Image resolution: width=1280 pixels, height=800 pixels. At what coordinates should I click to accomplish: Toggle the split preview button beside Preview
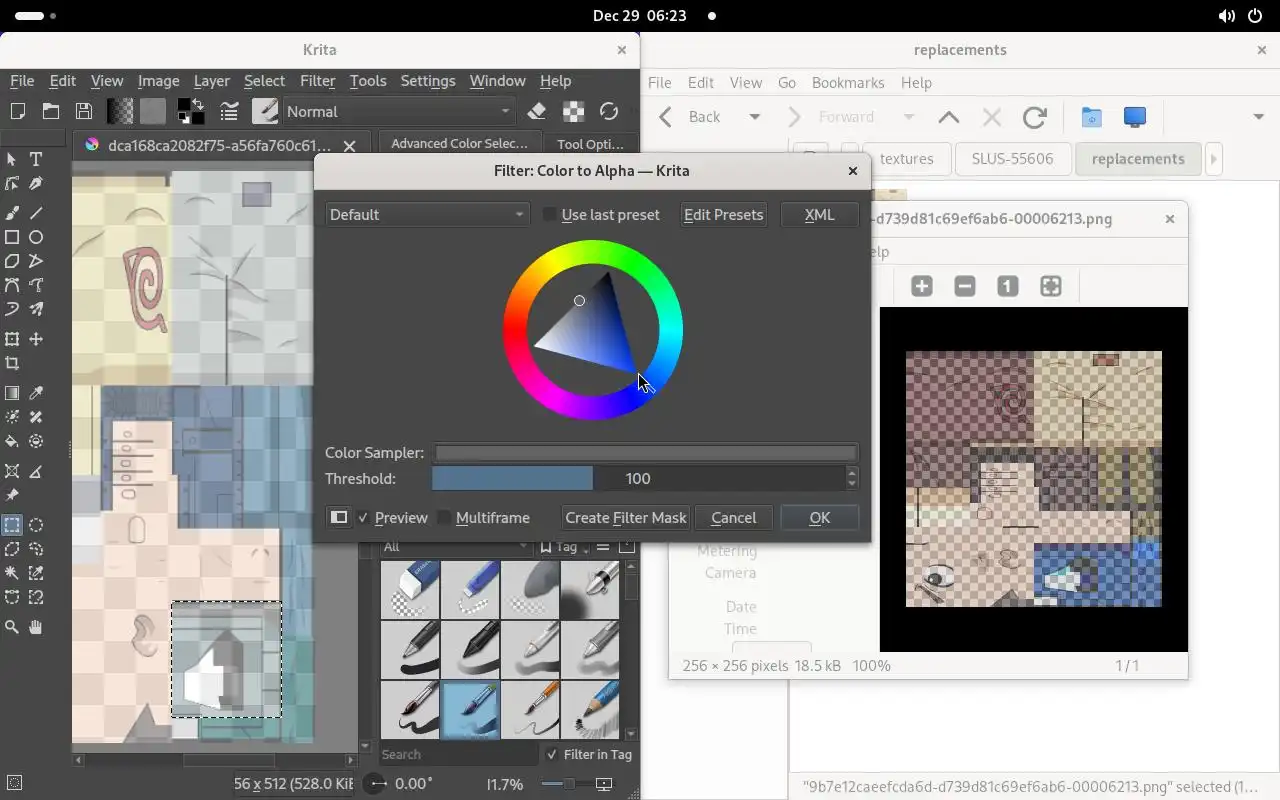coord(339,517)
